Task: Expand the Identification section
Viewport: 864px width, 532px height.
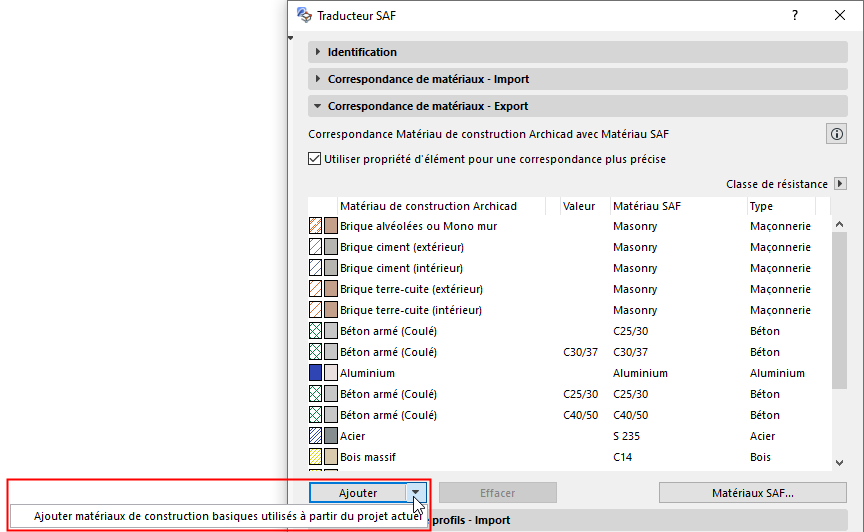Action: click(577, 52)
